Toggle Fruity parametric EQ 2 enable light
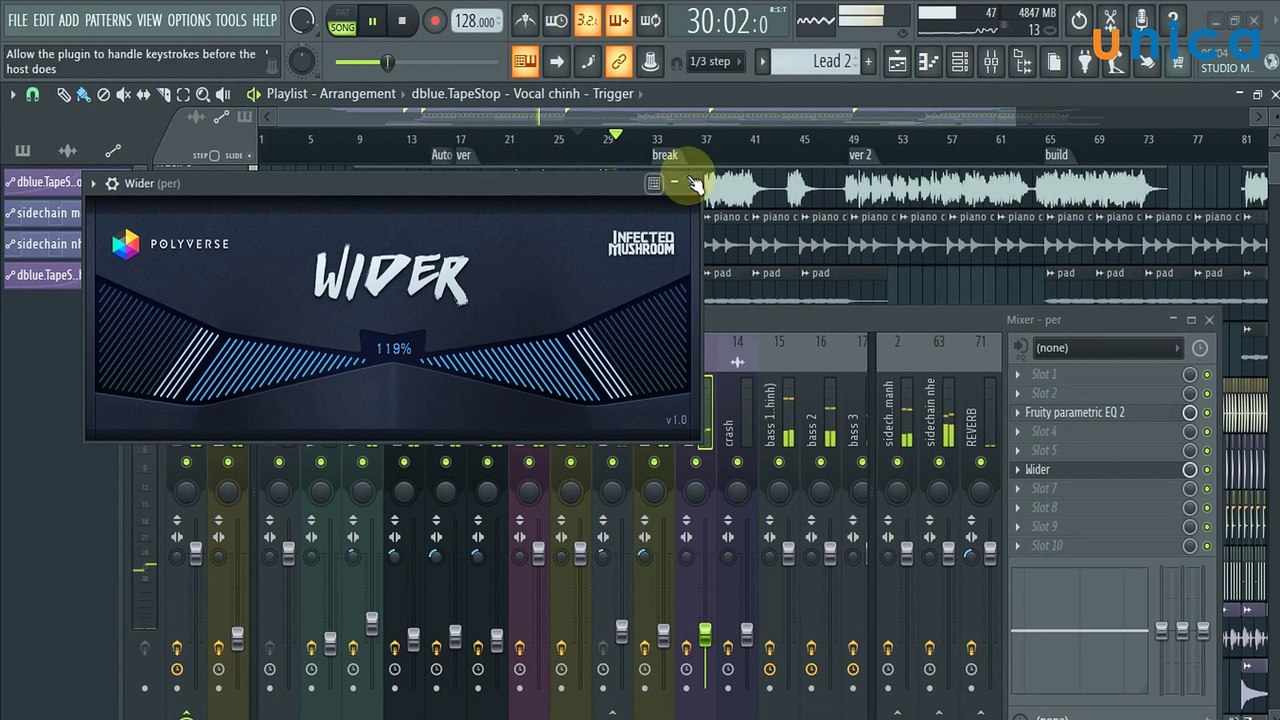This screenshot has height=720, width=1280. (1207, 412)
